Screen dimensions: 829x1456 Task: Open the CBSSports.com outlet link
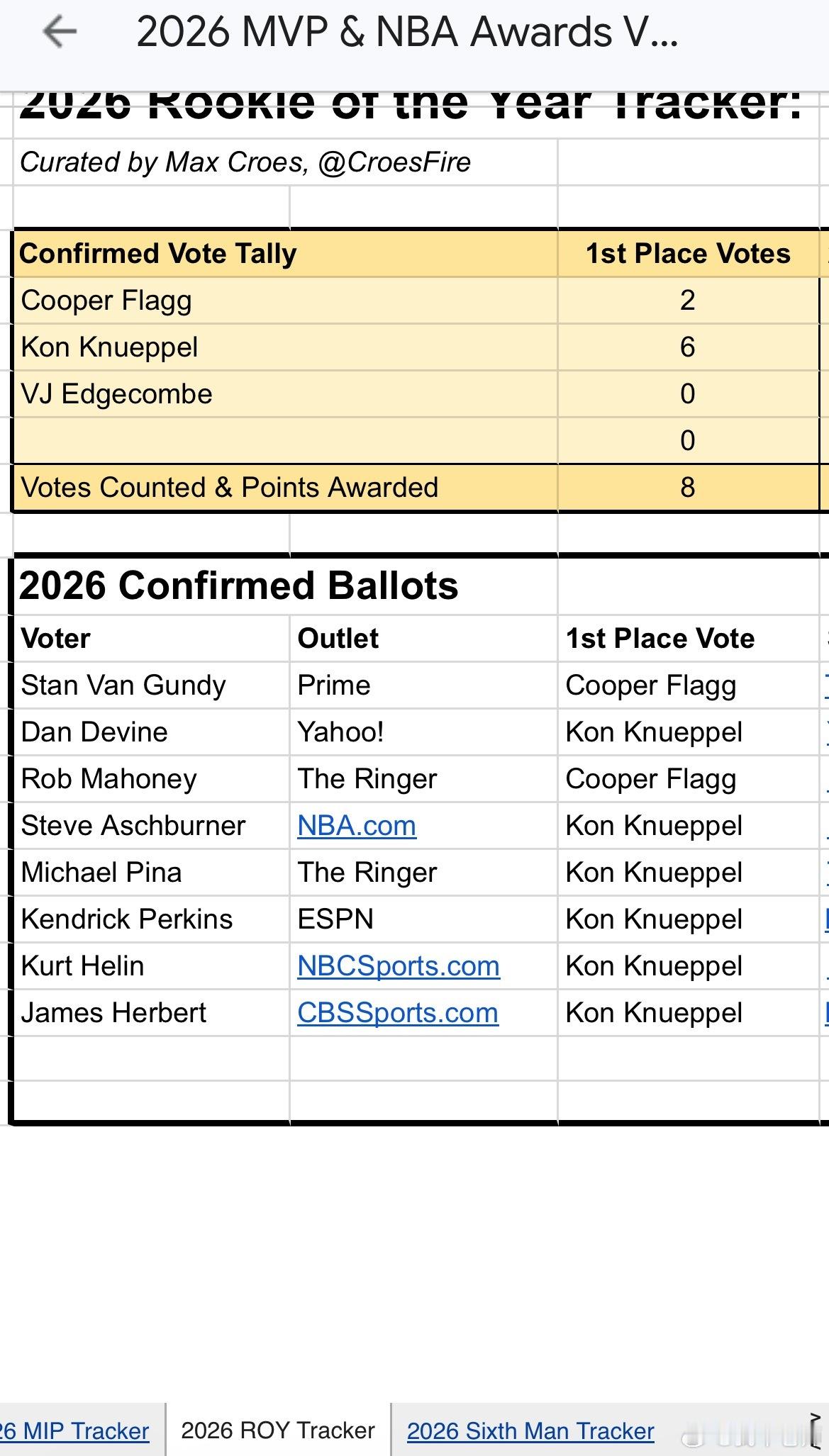tap(397, 1013)
